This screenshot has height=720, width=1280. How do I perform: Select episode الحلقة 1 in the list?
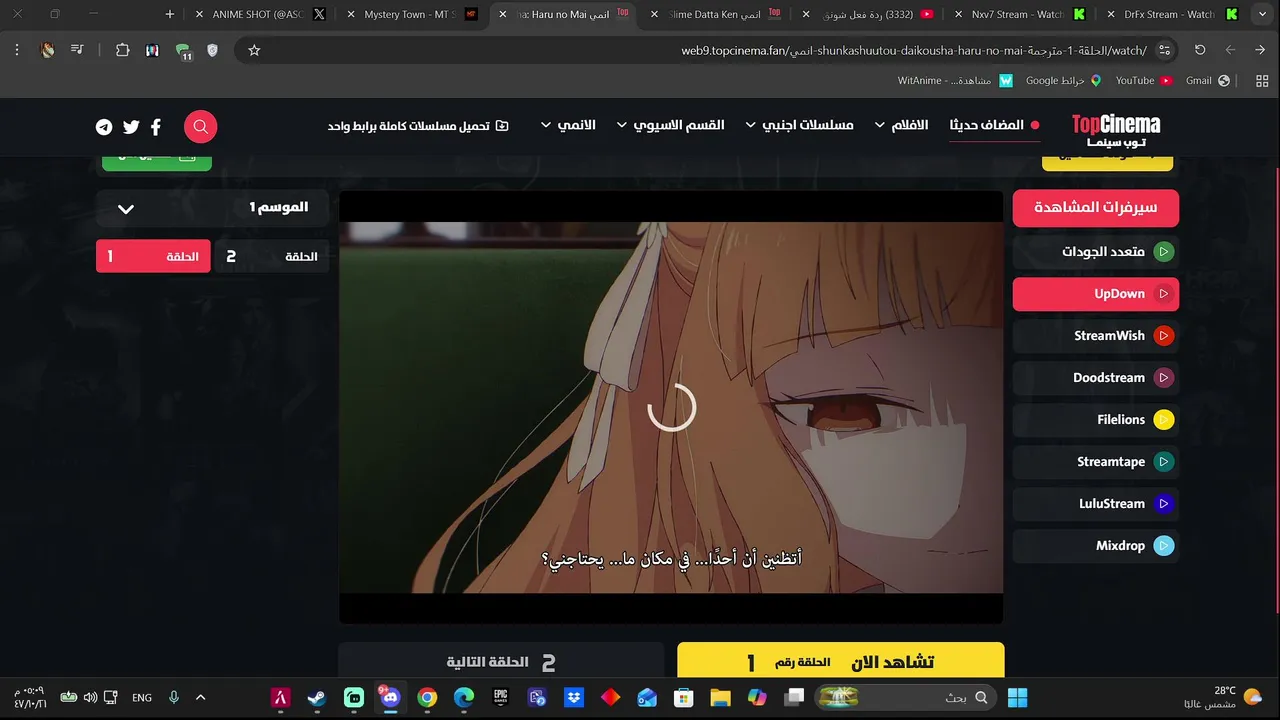[x=153, y=256]
